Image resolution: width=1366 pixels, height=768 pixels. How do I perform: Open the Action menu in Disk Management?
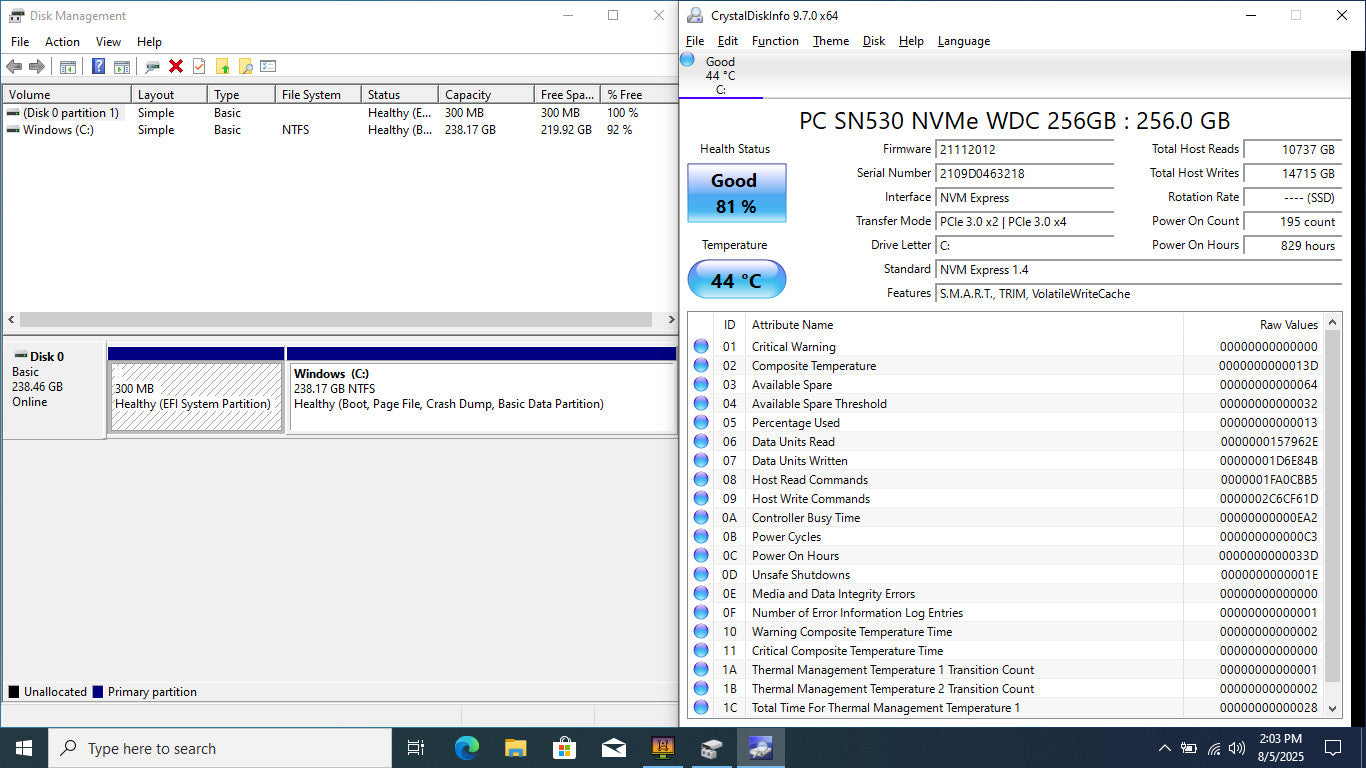click(x=62, y=42)
